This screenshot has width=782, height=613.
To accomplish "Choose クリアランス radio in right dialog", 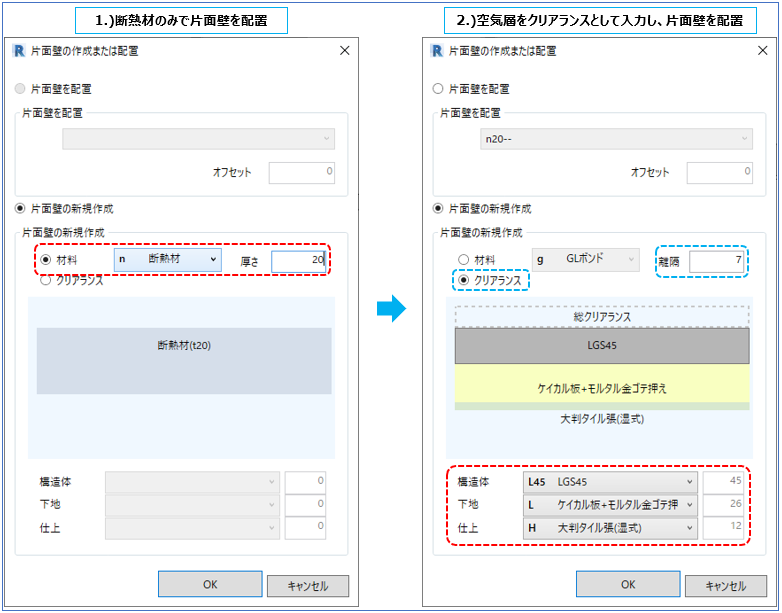I will (464, 280).
